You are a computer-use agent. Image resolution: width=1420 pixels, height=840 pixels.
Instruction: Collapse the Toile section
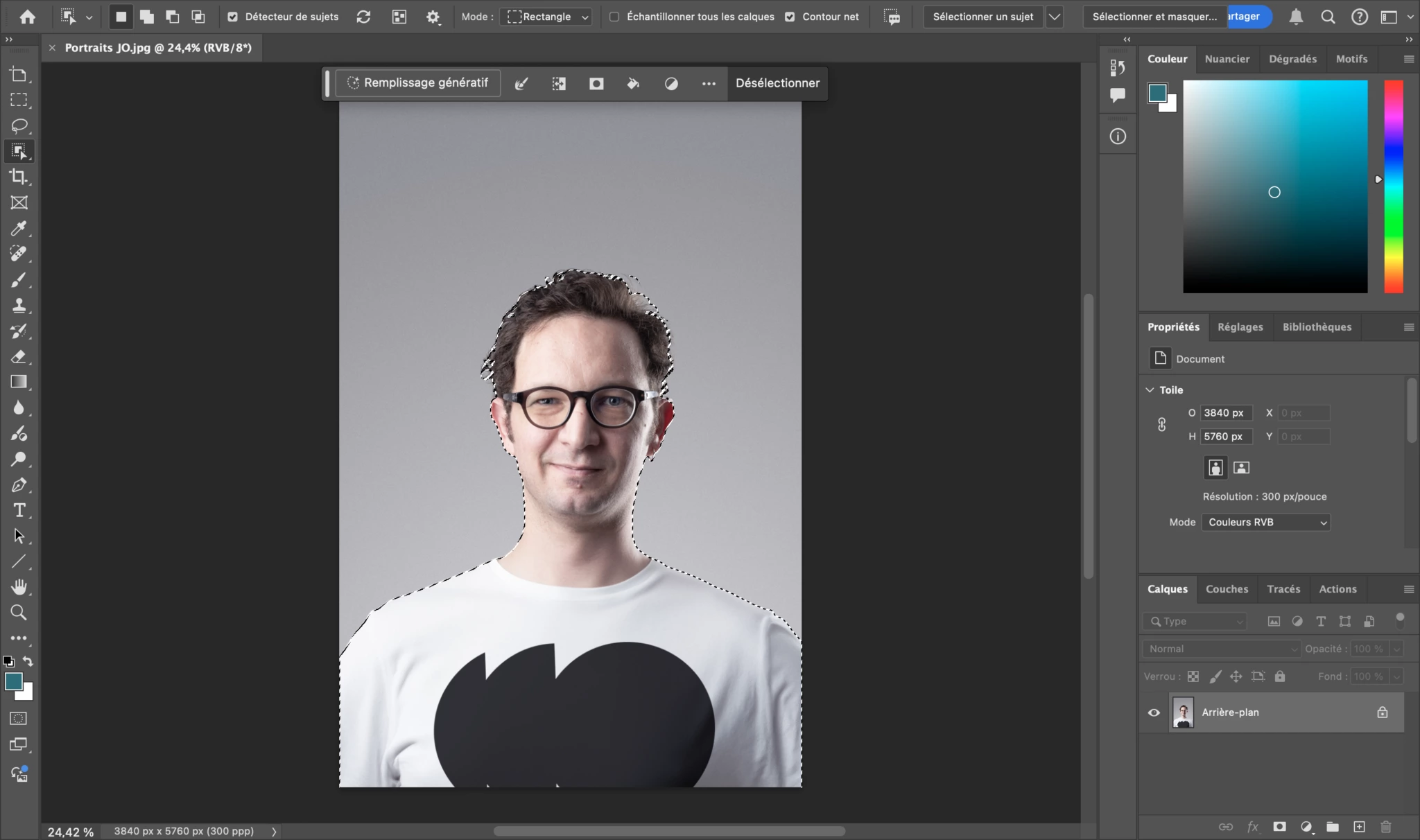1150,390
